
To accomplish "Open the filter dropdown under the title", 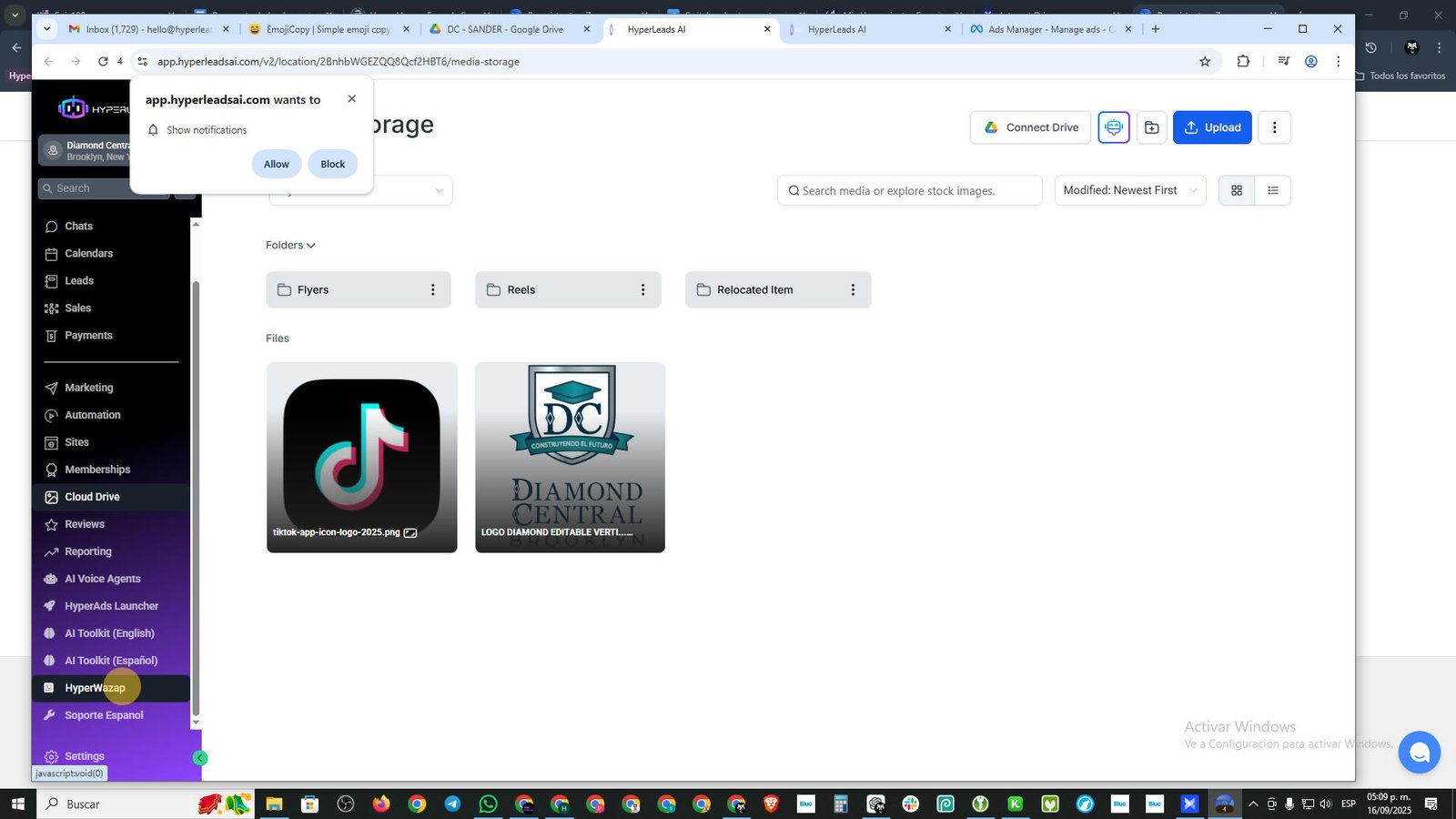I will point(360,190).
